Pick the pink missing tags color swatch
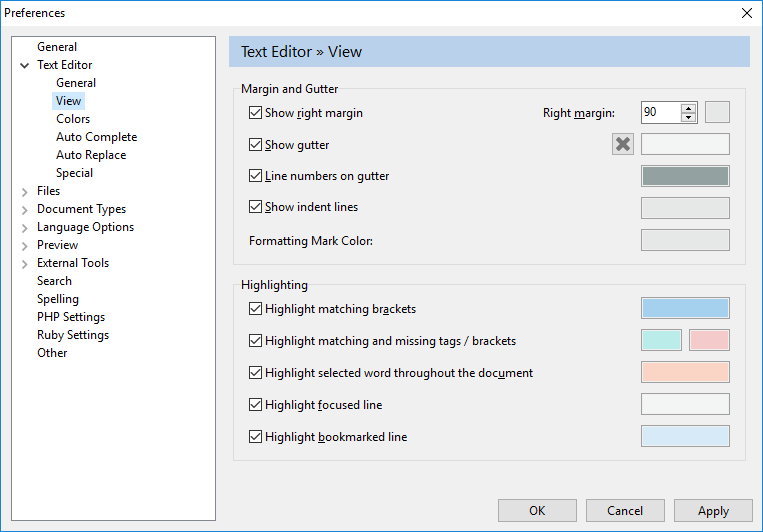The image size is (763, 532). click(x=709, y=340)
